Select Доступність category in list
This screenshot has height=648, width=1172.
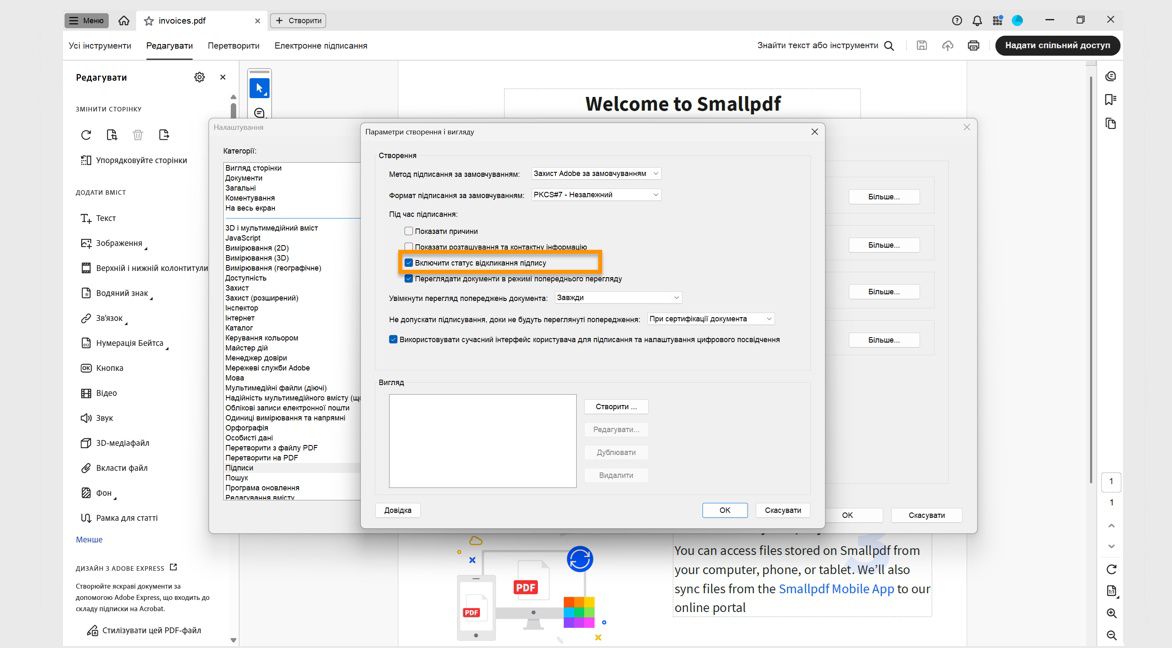(x=246, y=278)
